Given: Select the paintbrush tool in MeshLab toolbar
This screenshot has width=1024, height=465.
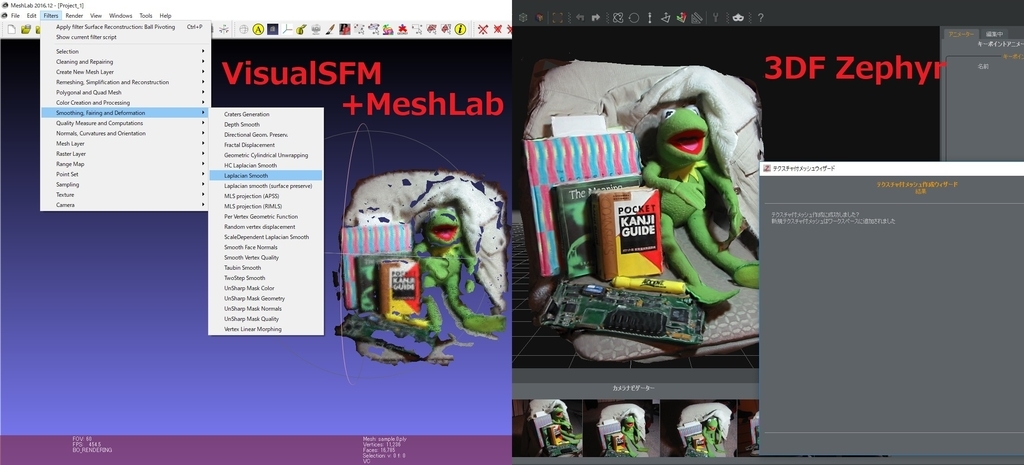Looking at the screenshot, I should (330, 29).
